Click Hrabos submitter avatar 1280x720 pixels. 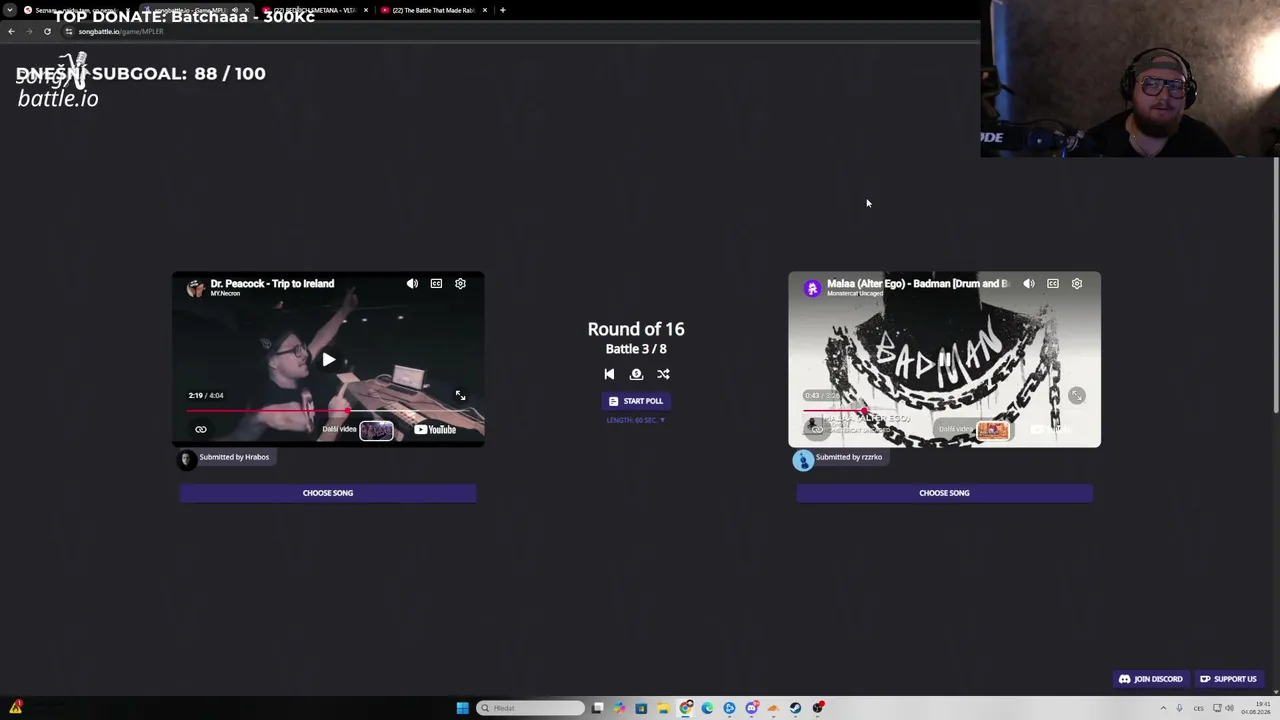[x=186, y=459]
